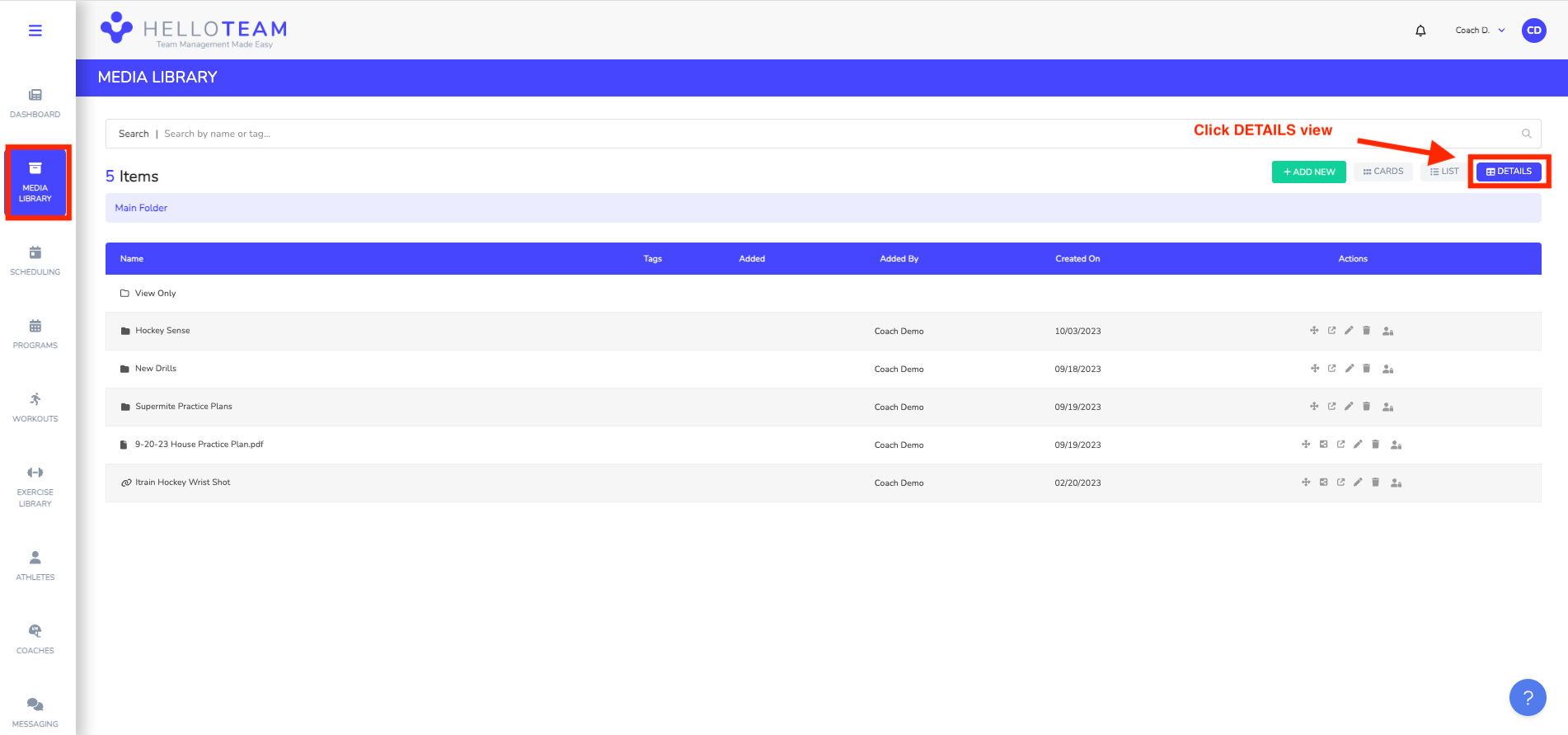Click the Name column header
This screenshot has width=1568, height=735.
click(132, 259)
